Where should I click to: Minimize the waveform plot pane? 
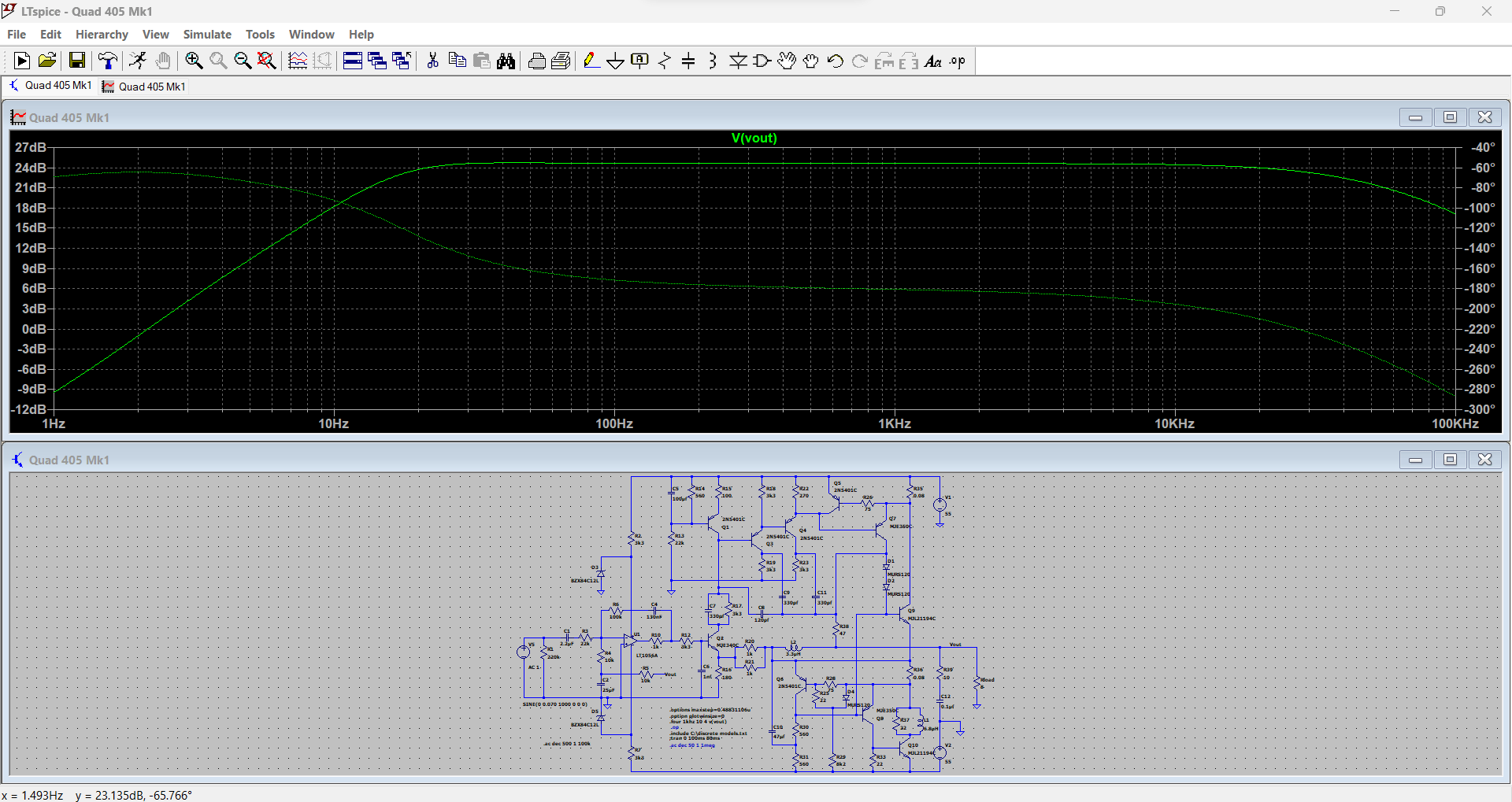(1415, 117)
